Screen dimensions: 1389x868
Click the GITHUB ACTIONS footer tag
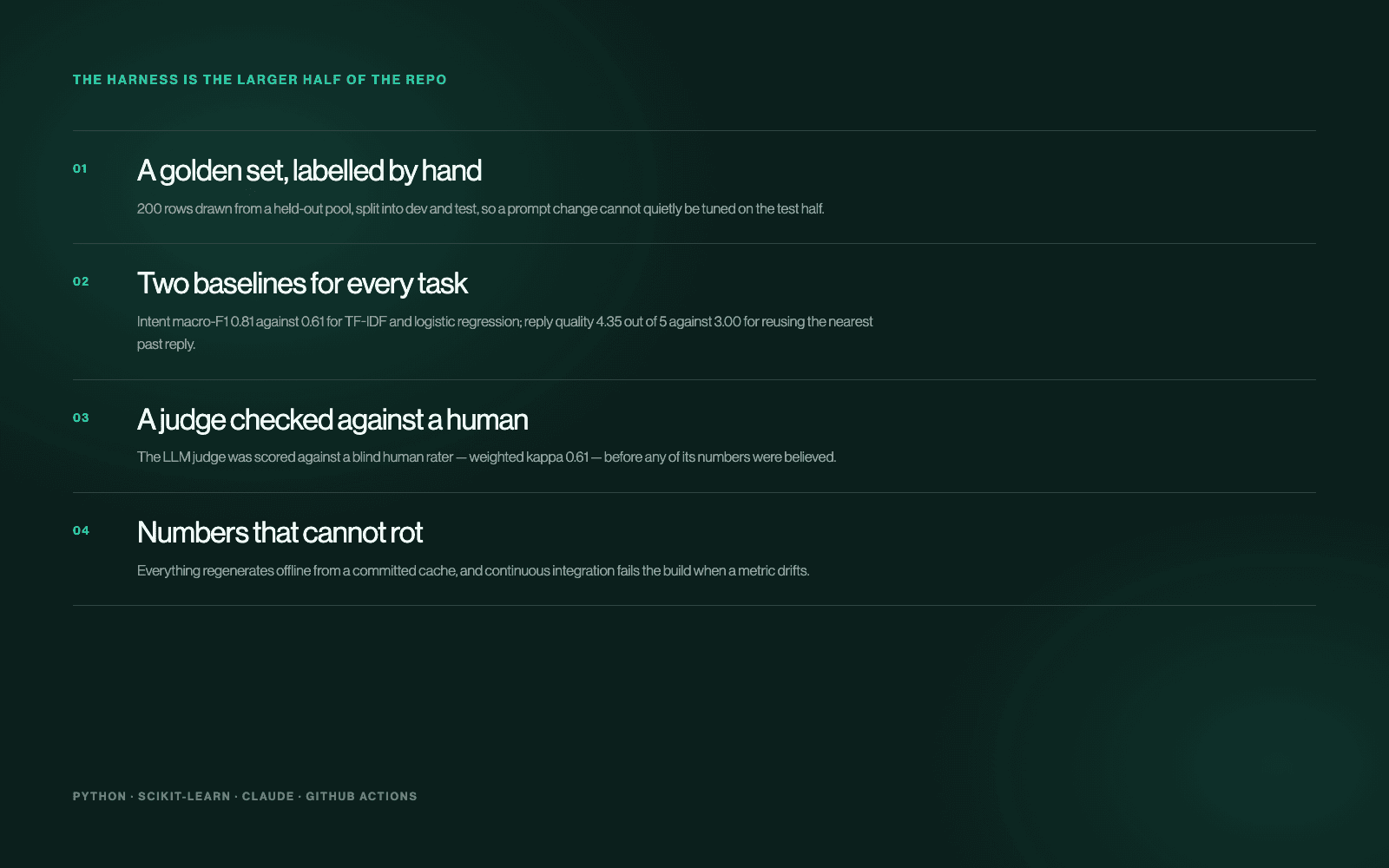tap(361, 797)
